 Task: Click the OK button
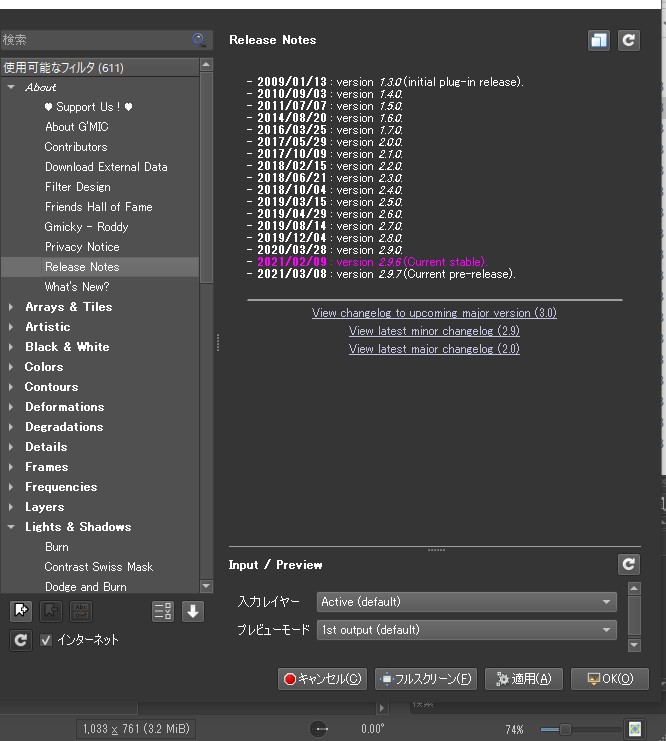click(610, 679)
